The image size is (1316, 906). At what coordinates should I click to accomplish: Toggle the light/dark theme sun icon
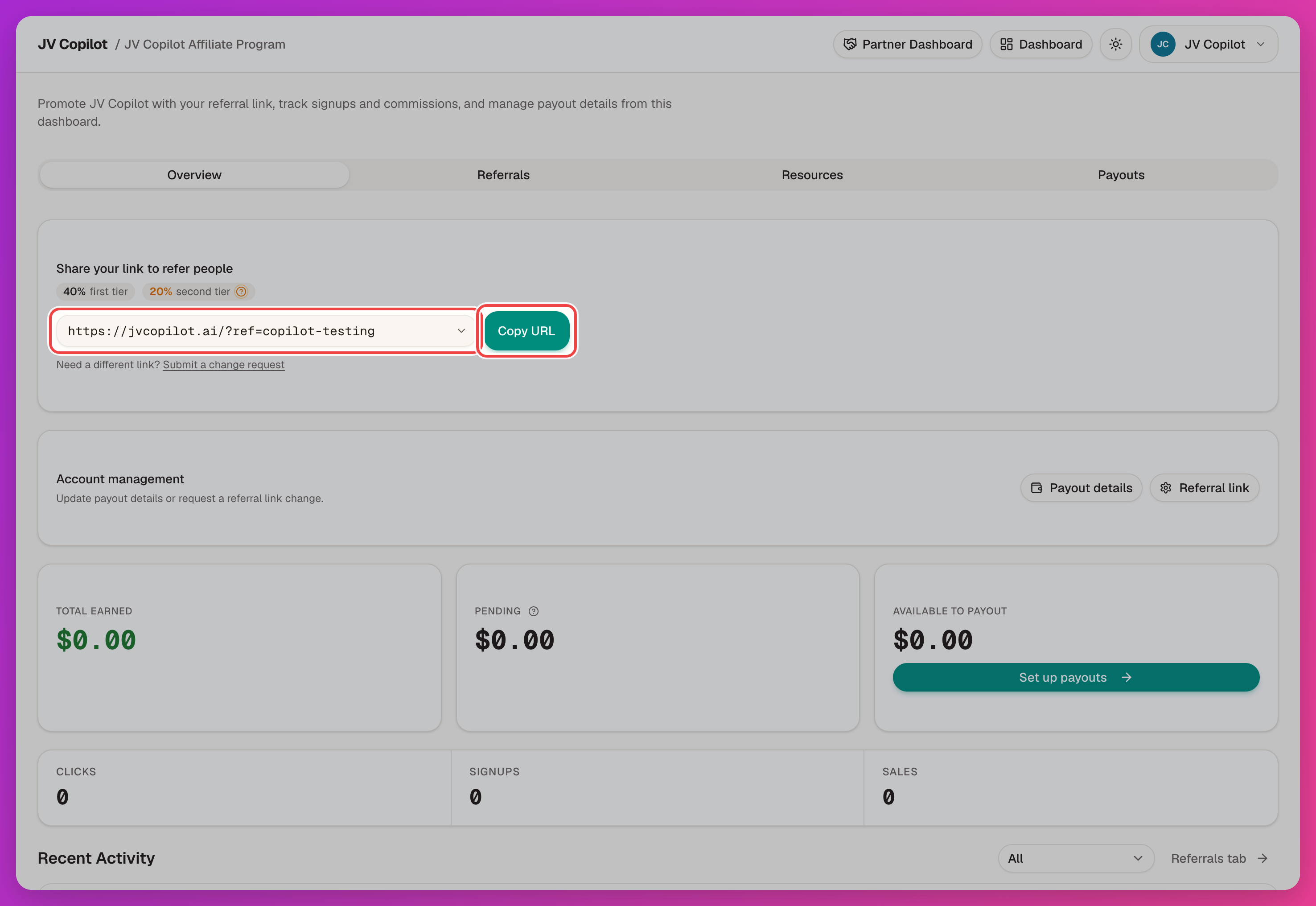click(1115, 44)
